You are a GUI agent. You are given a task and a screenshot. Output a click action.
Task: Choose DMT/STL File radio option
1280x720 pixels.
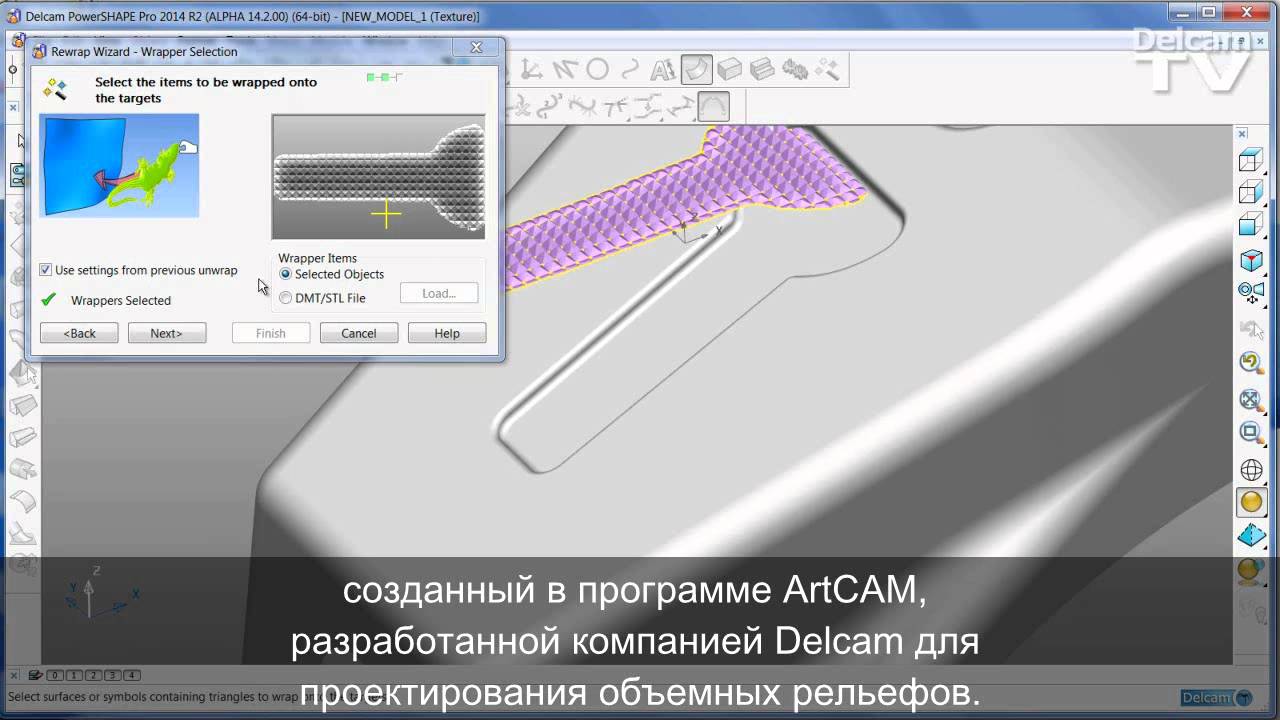[286, 298]
